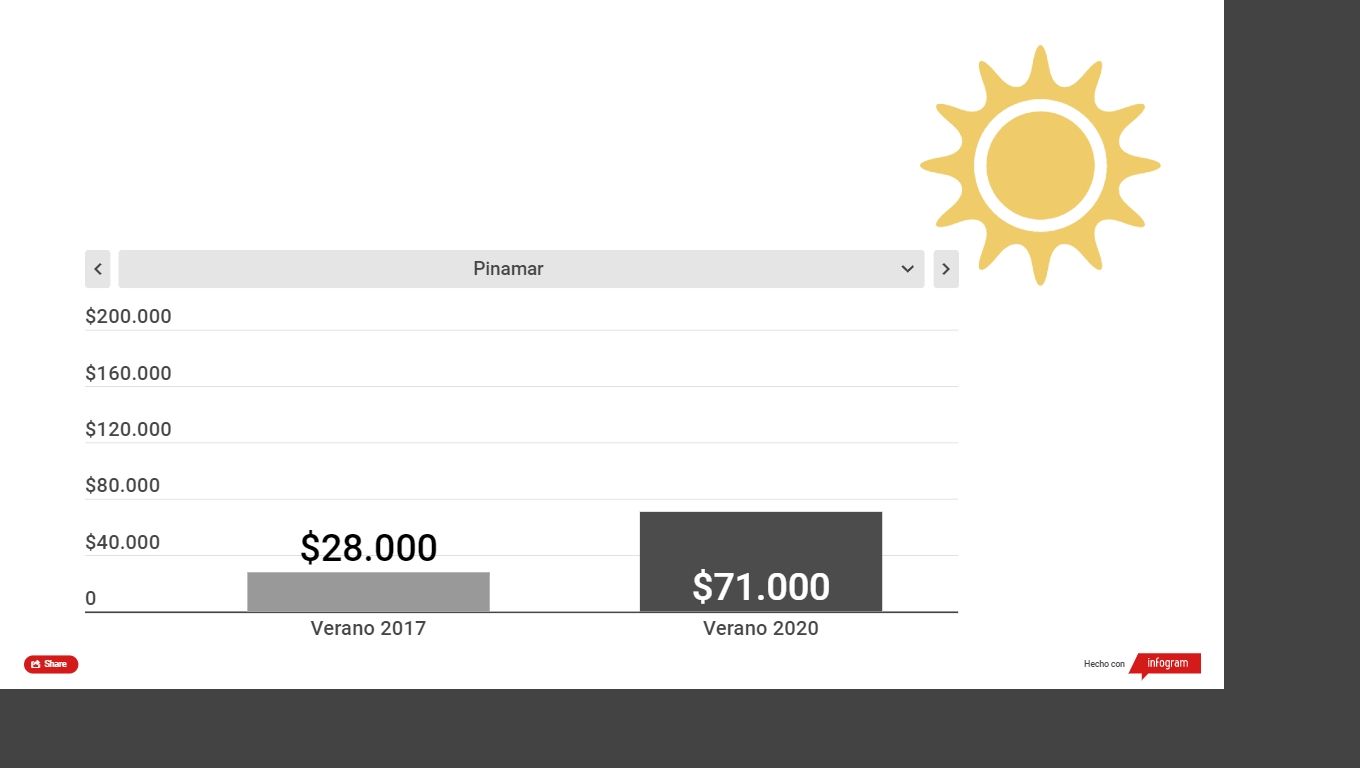Click the 0 baseline axis value

pyautogui.click(x=91, y=598)
